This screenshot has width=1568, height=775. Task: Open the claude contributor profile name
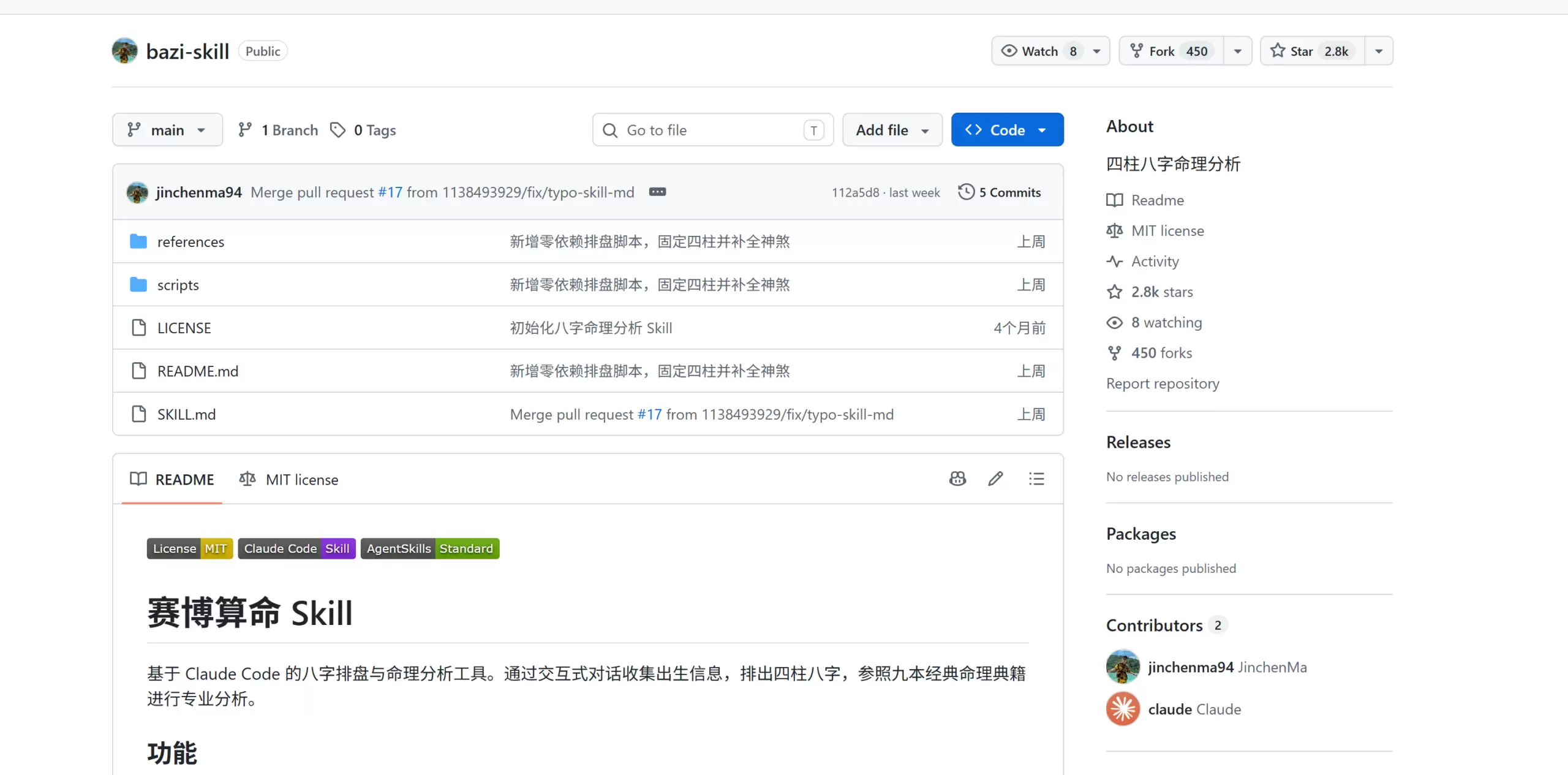tap(1170, 709)
